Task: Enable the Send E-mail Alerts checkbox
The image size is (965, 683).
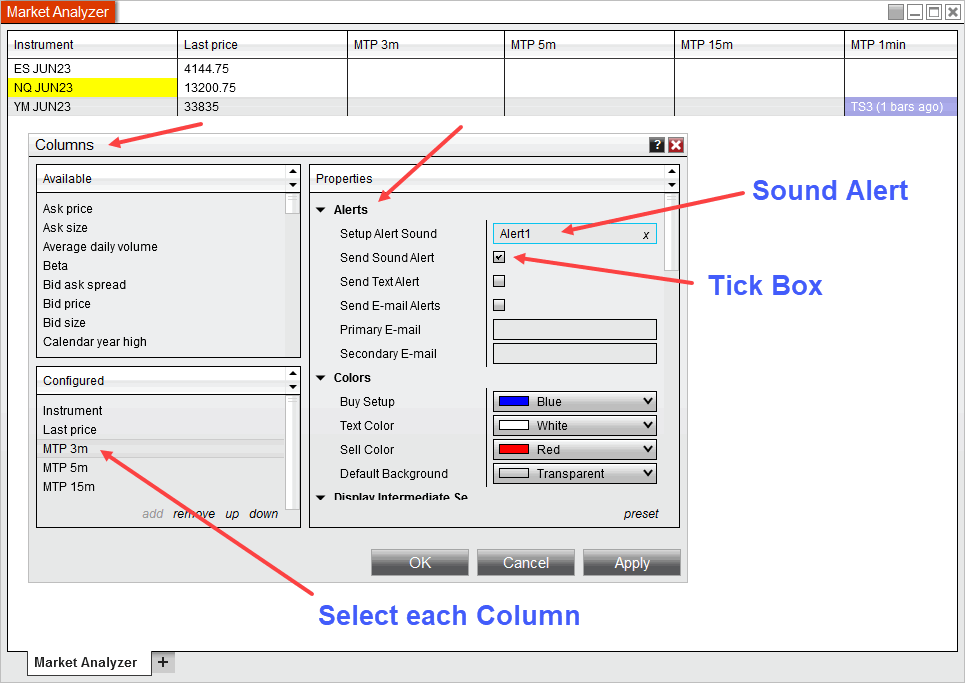Action: coord(499,305)
